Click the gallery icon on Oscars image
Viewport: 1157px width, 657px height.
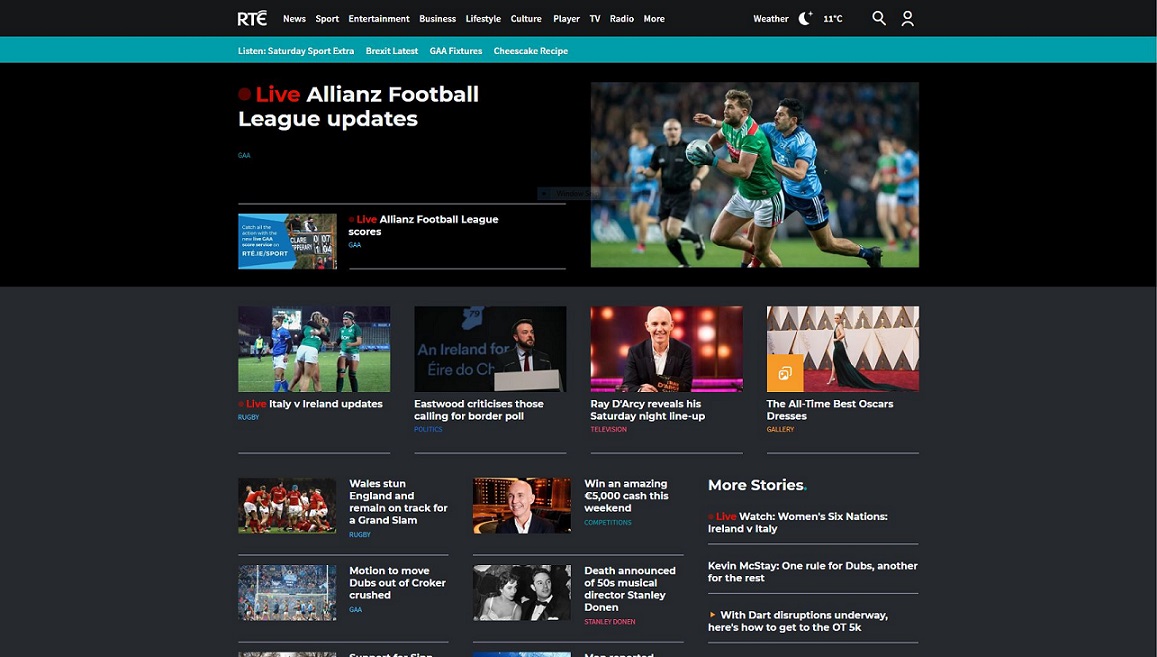(784, 373)
